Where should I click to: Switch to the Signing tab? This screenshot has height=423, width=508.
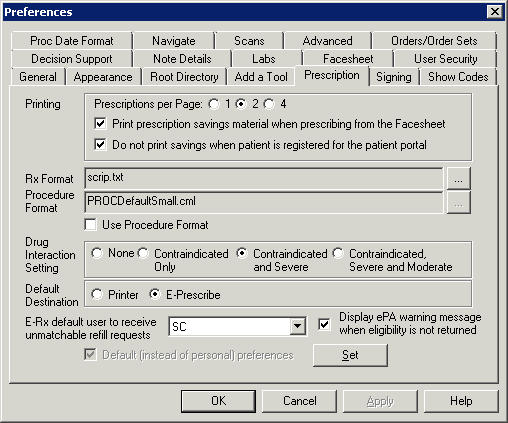point(394,77)
